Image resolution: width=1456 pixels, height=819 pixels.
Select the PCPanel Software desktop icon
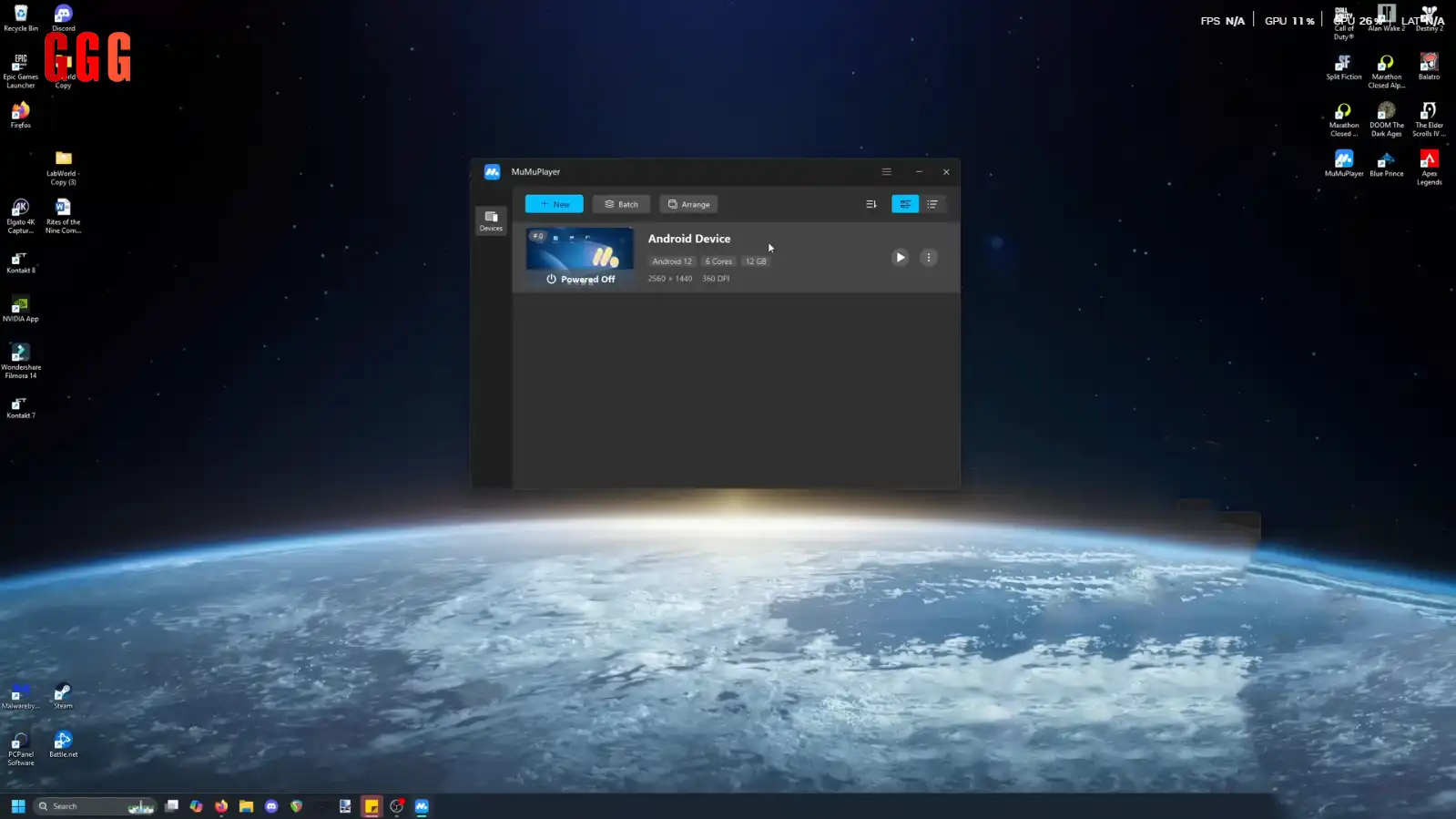tap(21, 749)
